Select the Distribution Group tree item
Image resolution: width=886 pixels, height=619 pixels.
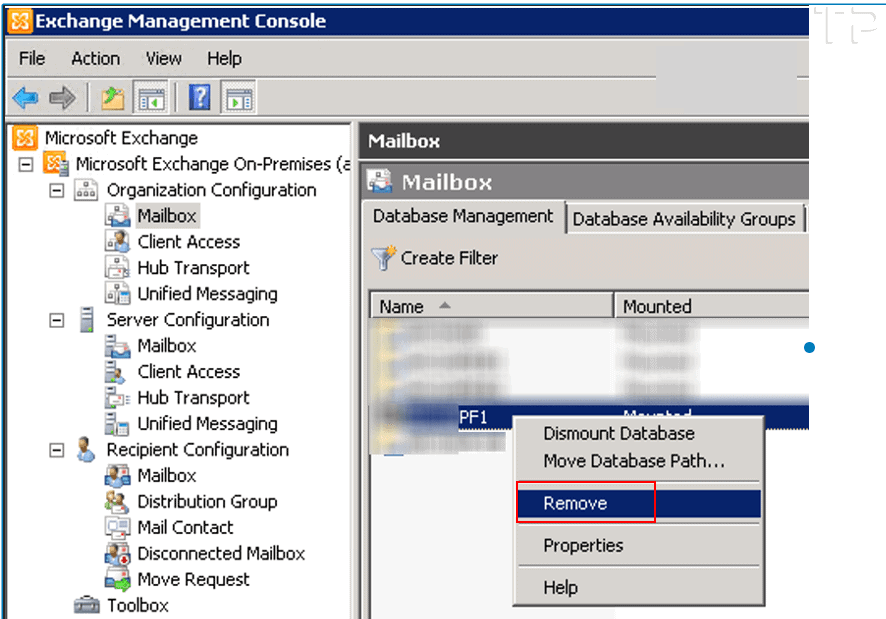[207, 502]
